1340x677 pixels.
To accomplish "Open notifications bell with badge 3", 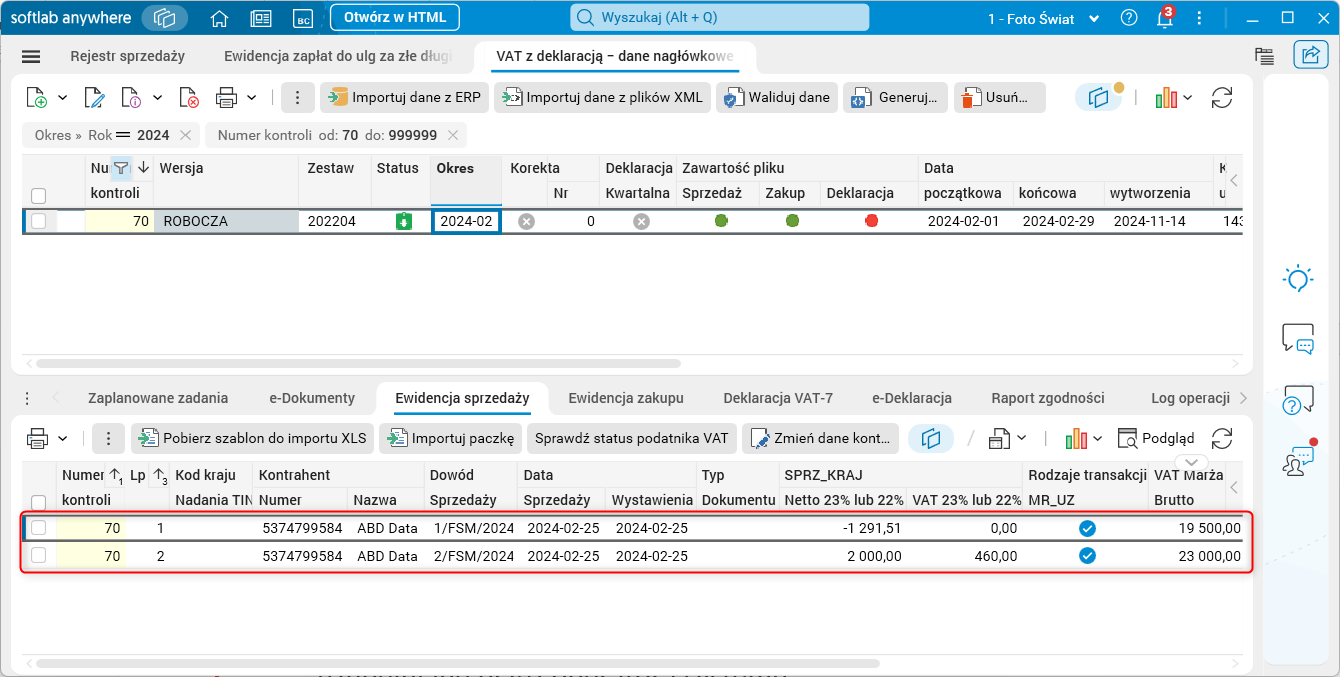I will (x=1164, y=18).
